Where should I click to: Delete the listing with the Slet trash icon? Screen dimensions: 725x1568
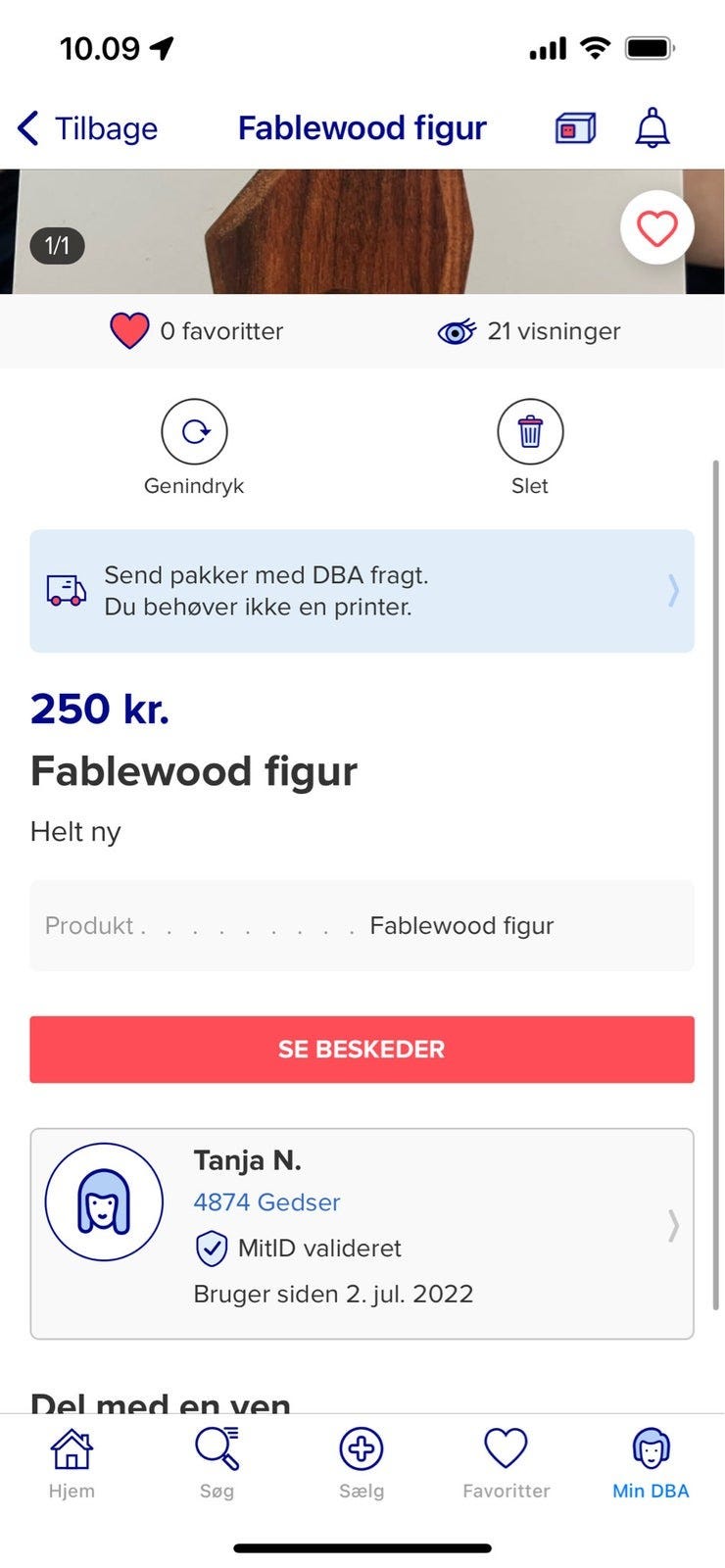point(530,431)
